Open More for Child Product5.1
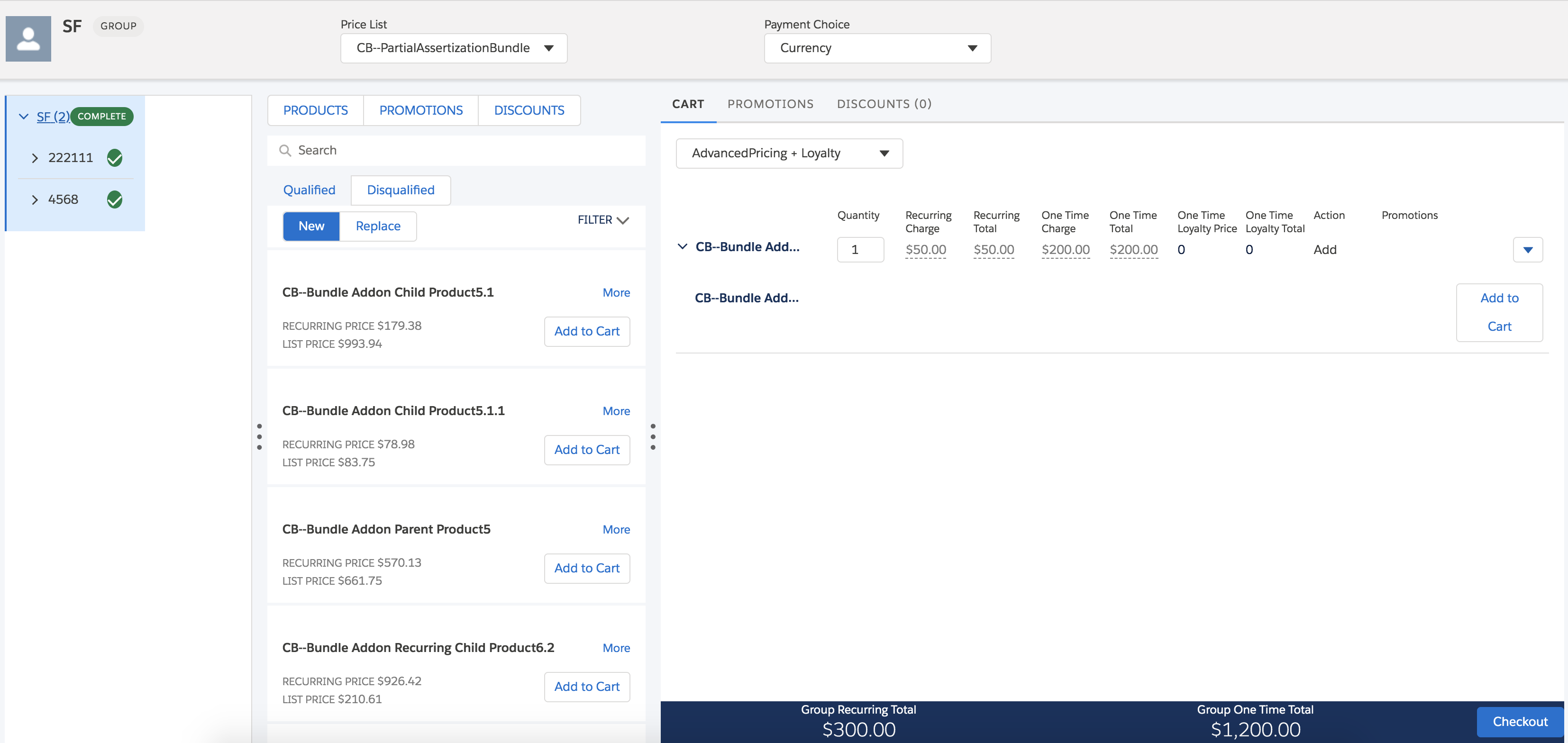The height and width of the screenshot is (743, 1568). tap(616, 293)
